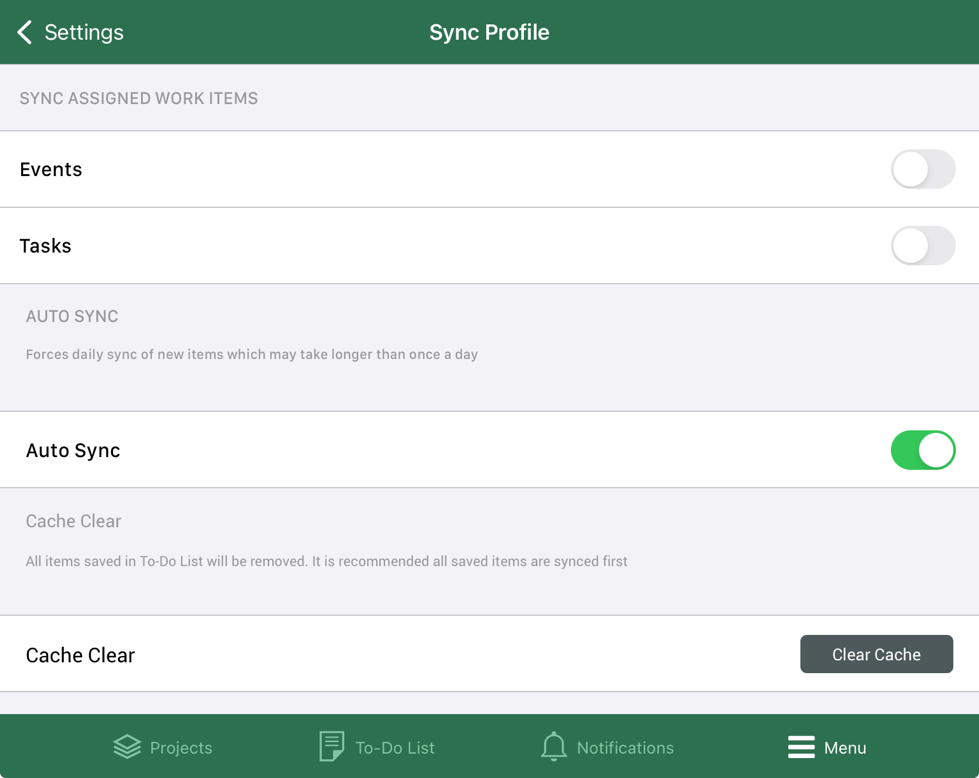Click the Auto Sync row label
Image resolution: width=979 pixels, height=778 pixels.
pyautogui.click(x=73, y=450)
